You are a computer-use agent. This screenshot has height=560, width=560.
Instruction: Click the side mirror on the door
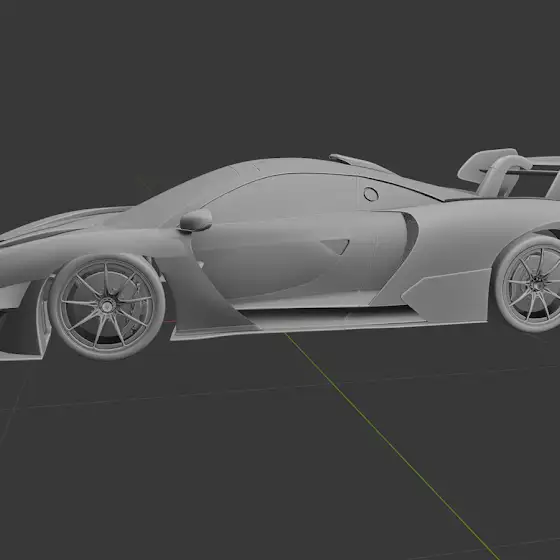coord(195,220)
